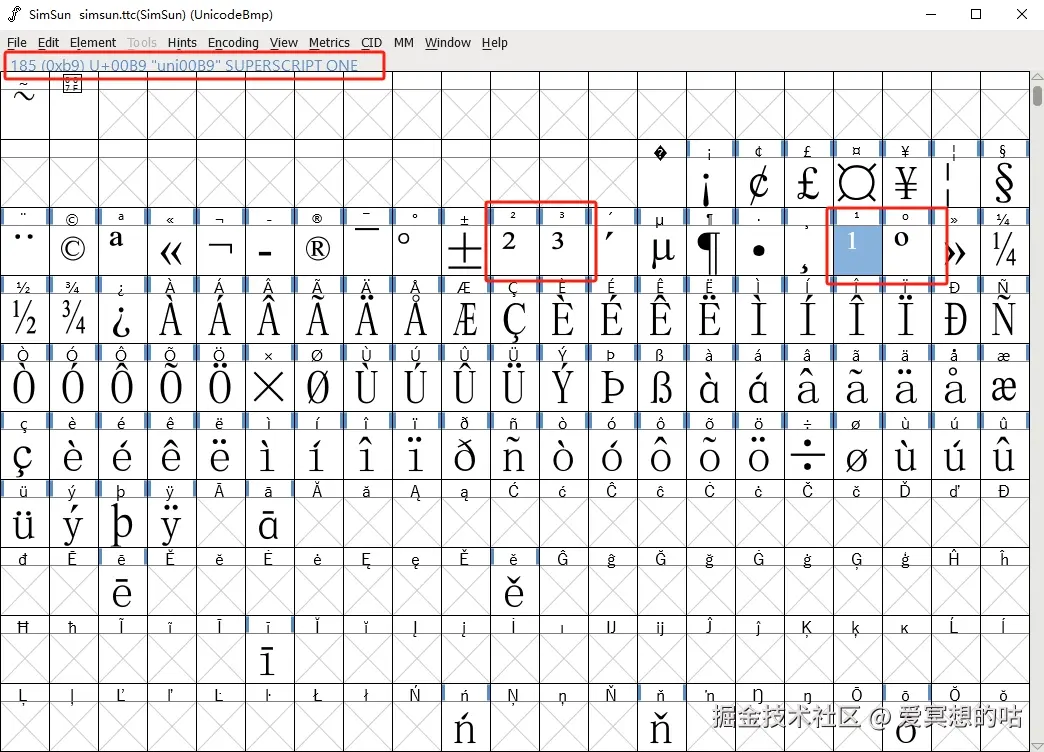This screenshot has width=1044, height=752.
Task: Select the masculine ordinal indicator glyph
Action: click(x=907, y=250)
